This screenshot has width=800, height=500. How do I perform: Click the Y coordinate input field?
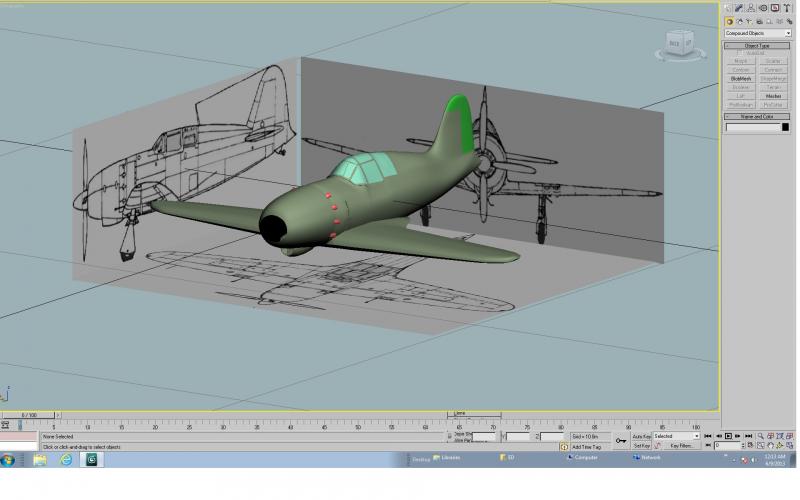point(518,437)
